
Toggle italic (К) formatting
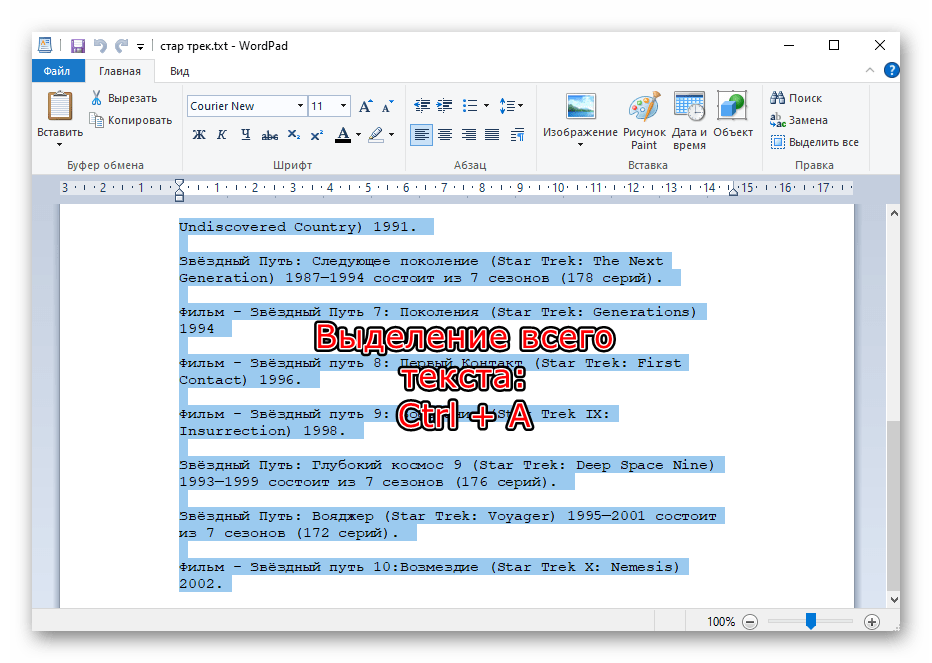[x=221, y=134]
